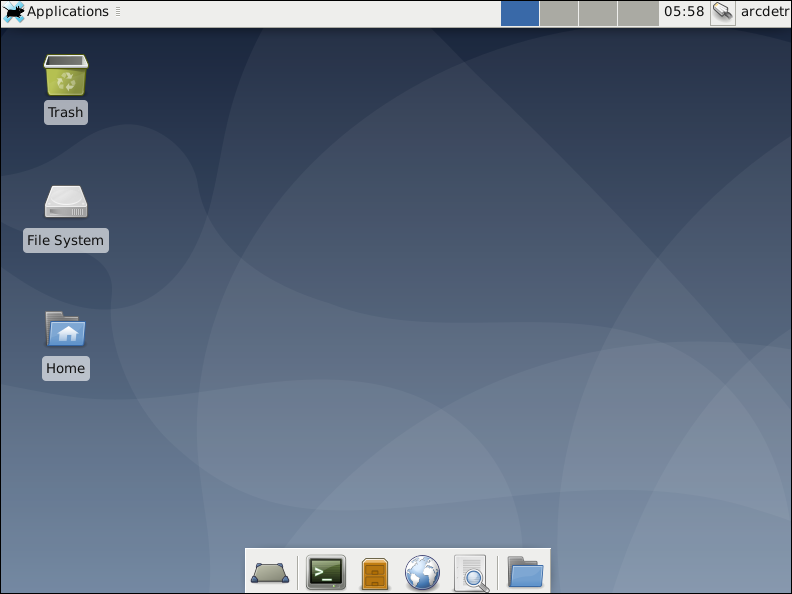The image size is (792, 594).
Task: Click the File System text label
Action: click(66, 240)
